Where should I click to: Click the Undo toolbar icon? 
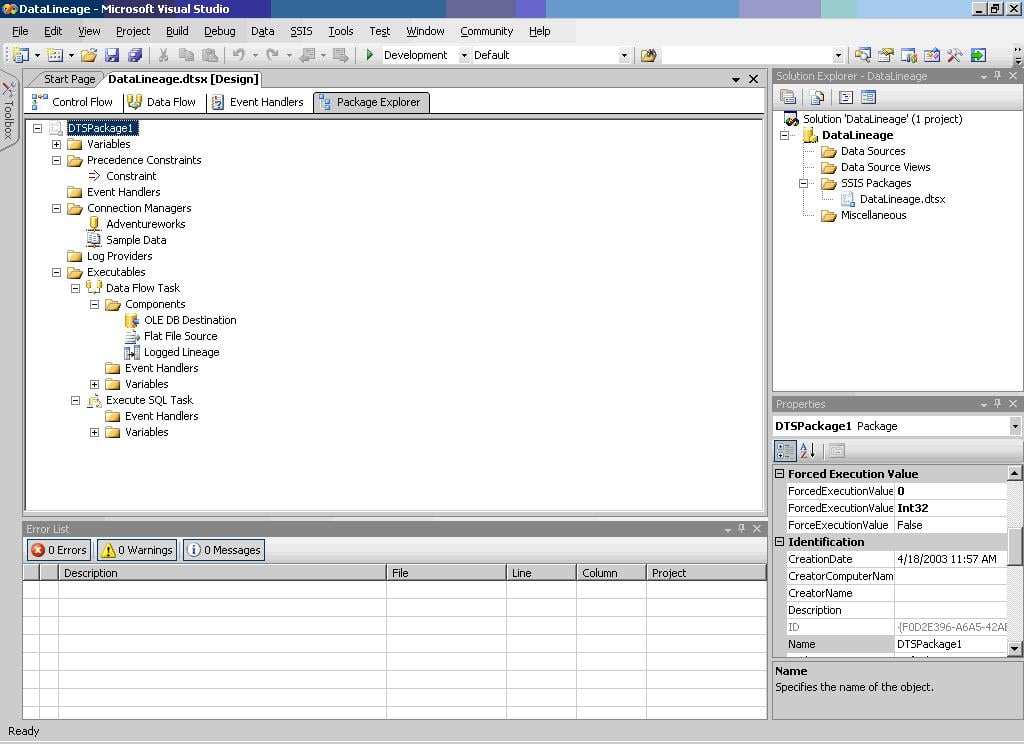click(239, 55)
